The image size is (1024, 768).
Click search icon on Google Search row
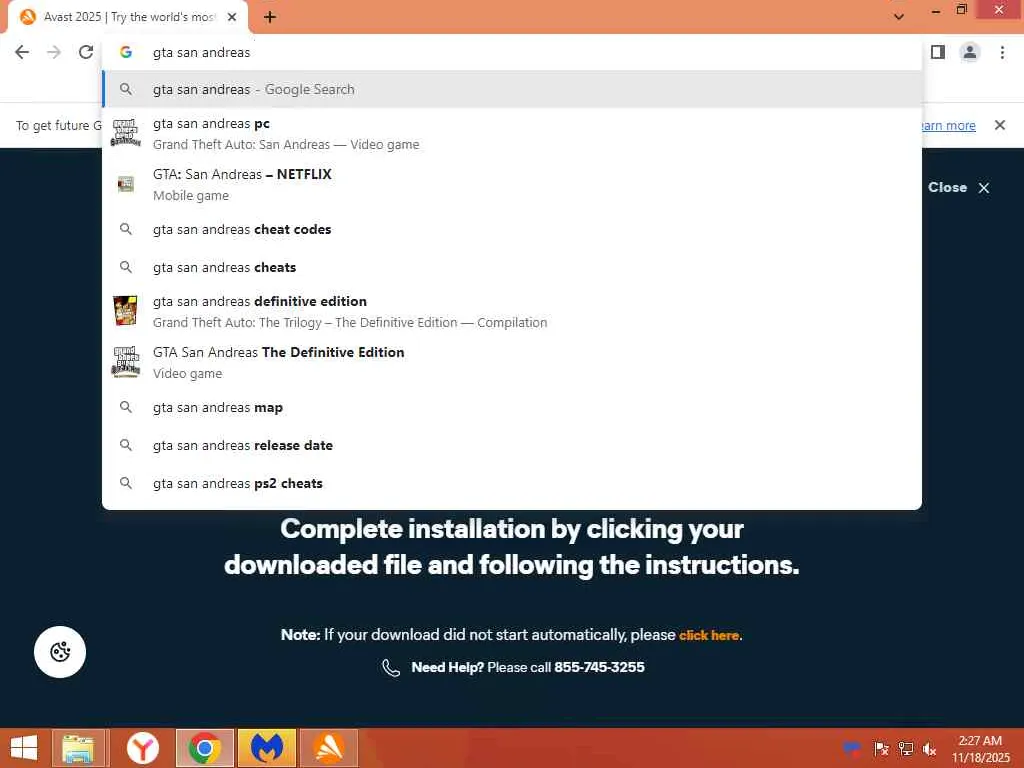coord(125,89)
